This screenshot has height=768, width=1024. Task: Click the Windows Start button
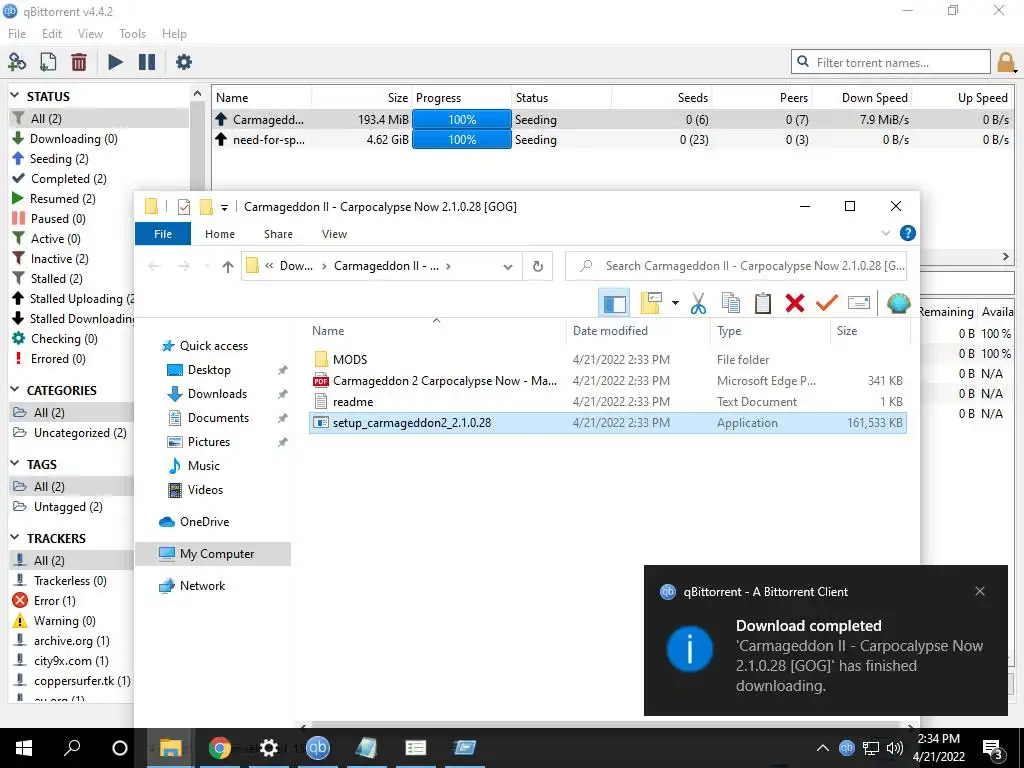click(24, 748)
